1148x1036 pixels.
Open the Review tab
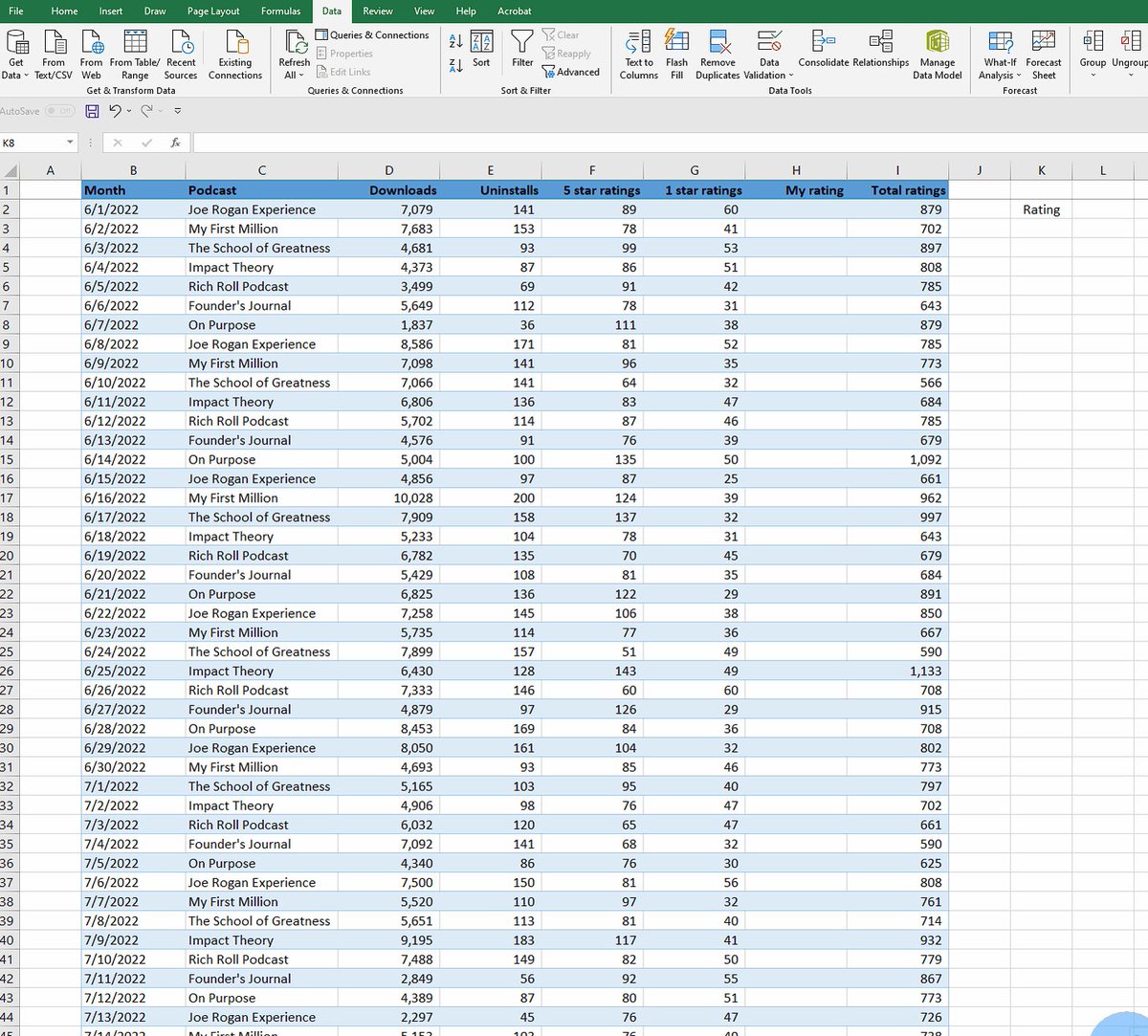click(378, 11)
